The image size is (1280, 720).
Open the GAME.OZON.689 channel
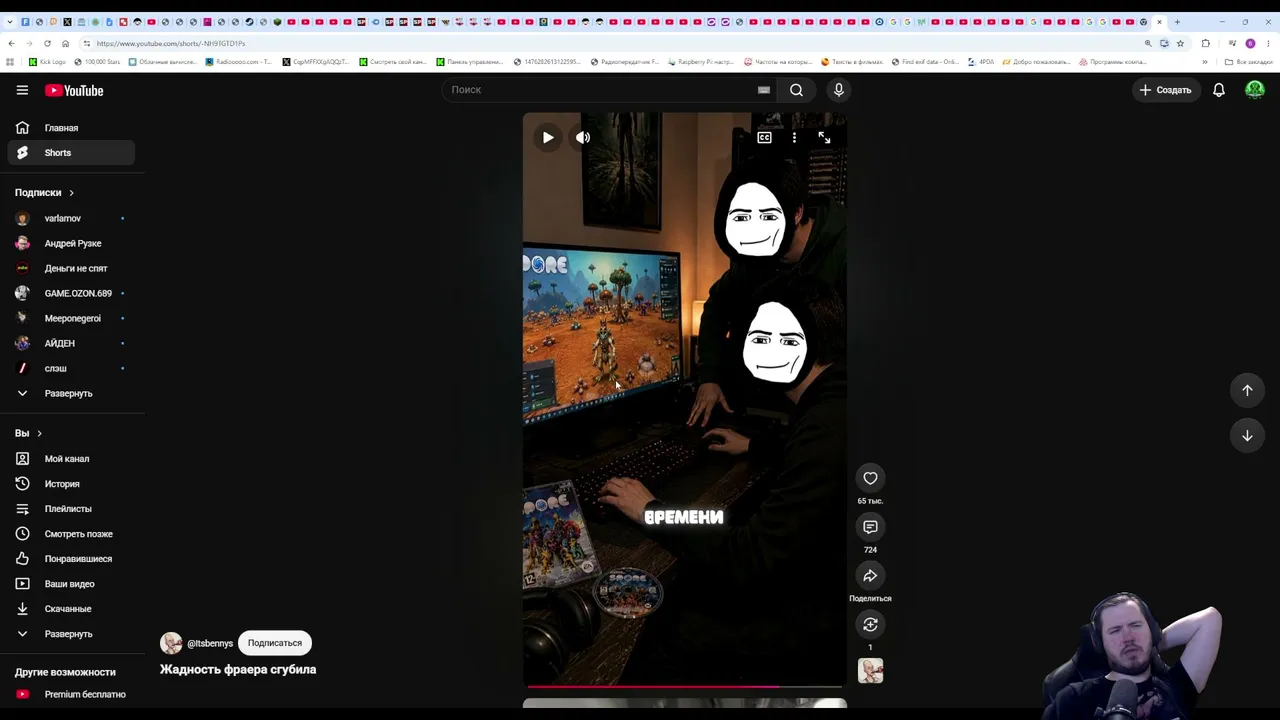(70, 293)
